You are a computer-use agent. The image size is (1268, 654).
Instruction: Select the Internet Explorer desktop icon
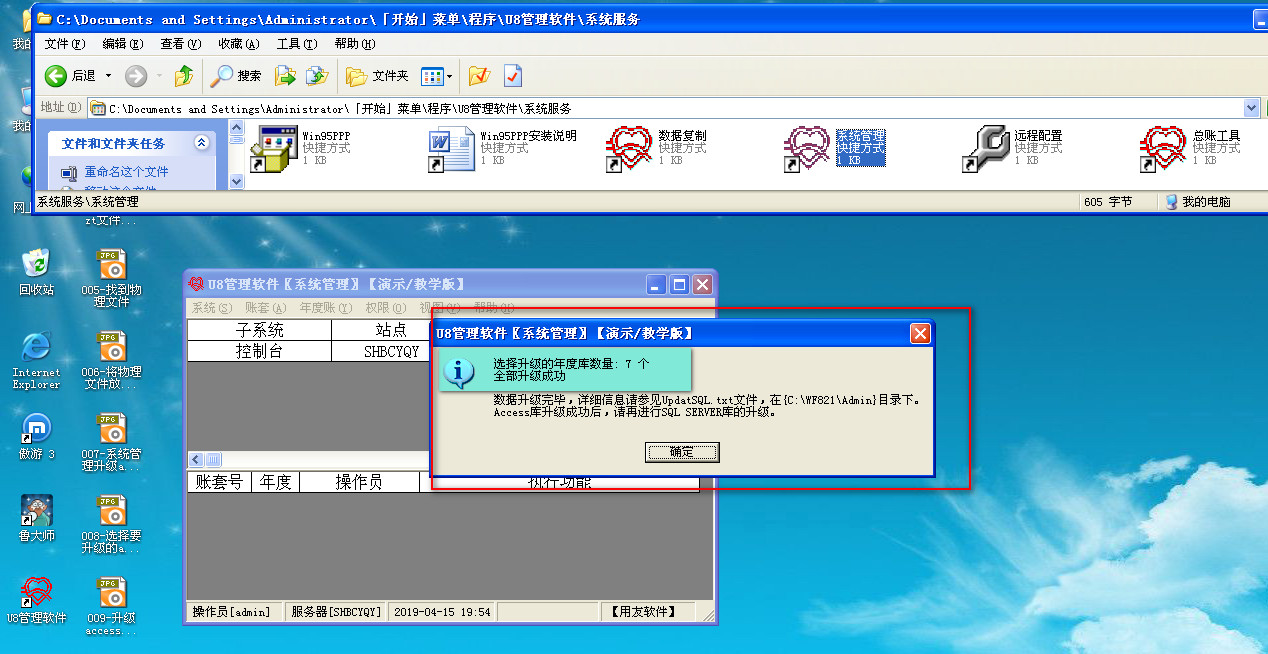point(36,348)
